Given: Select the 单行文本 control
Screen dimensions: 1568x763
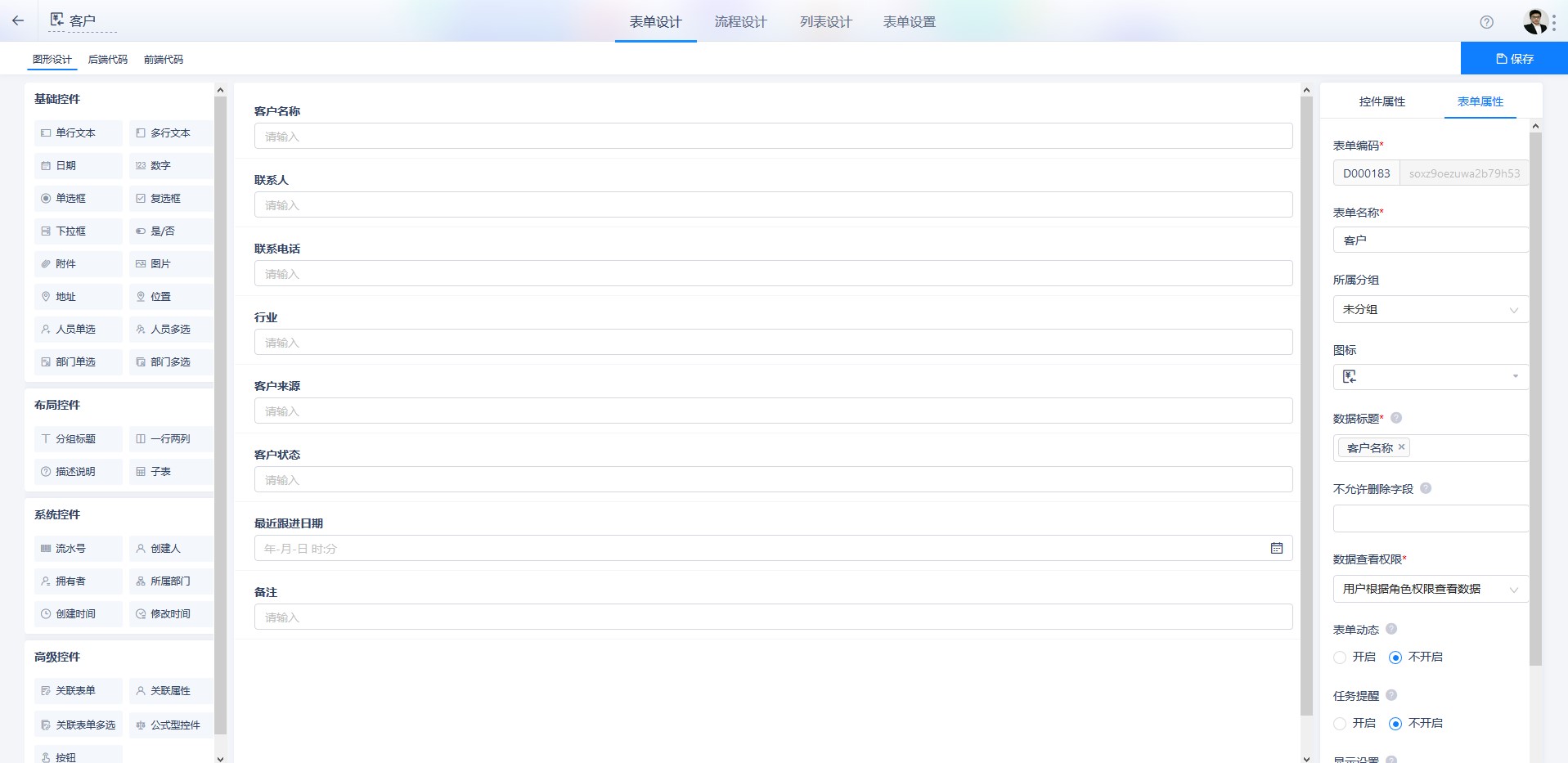Looking at the screenshot, I should tap(79, 132).
